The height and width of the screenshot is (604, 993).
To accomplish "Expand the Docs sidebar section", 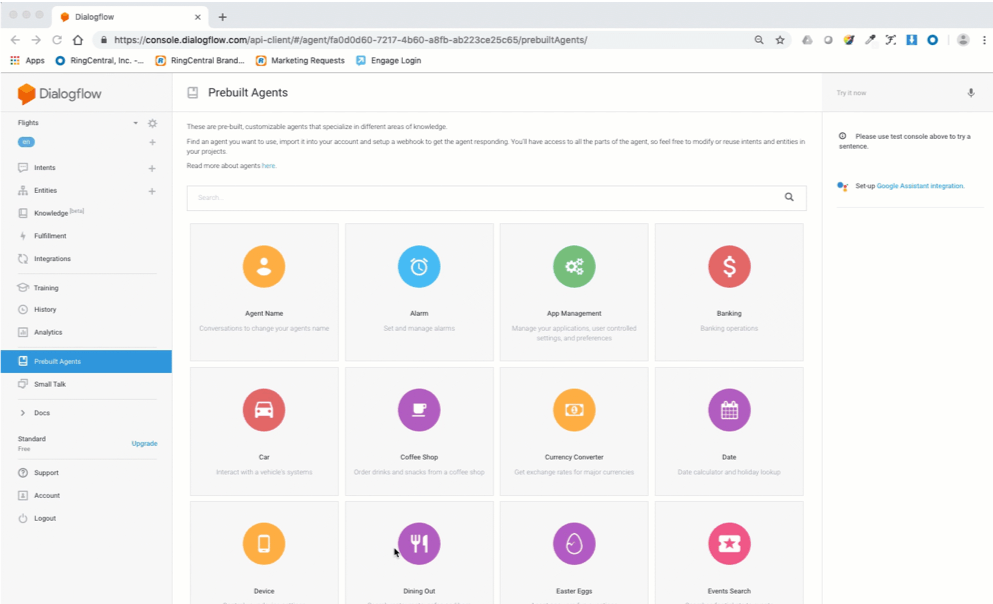I will 23,413.
